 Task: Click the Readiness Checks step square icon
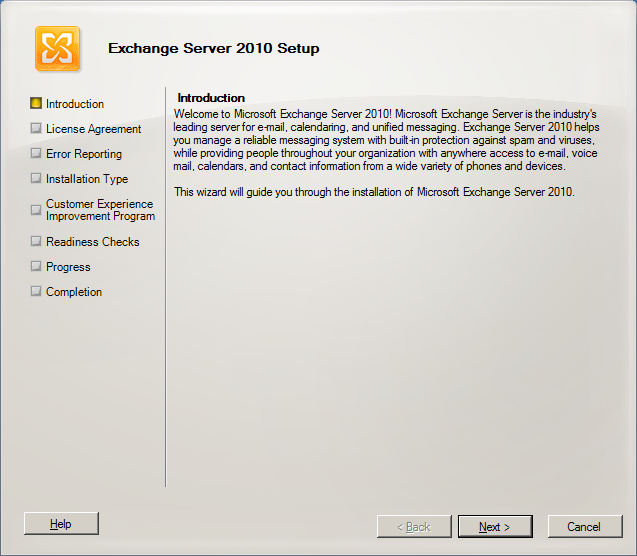click(37, 241)
